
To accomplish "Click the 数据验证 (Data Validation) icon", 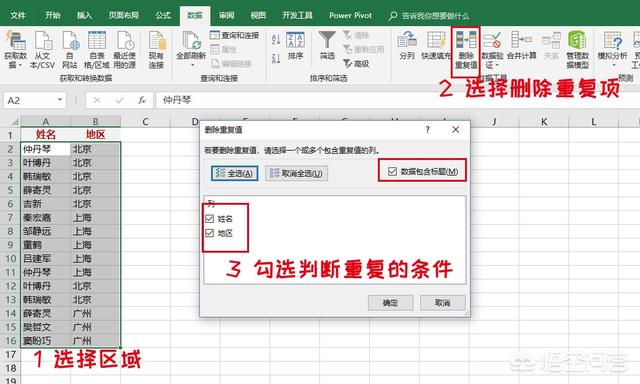I will [x=492, y=40].
